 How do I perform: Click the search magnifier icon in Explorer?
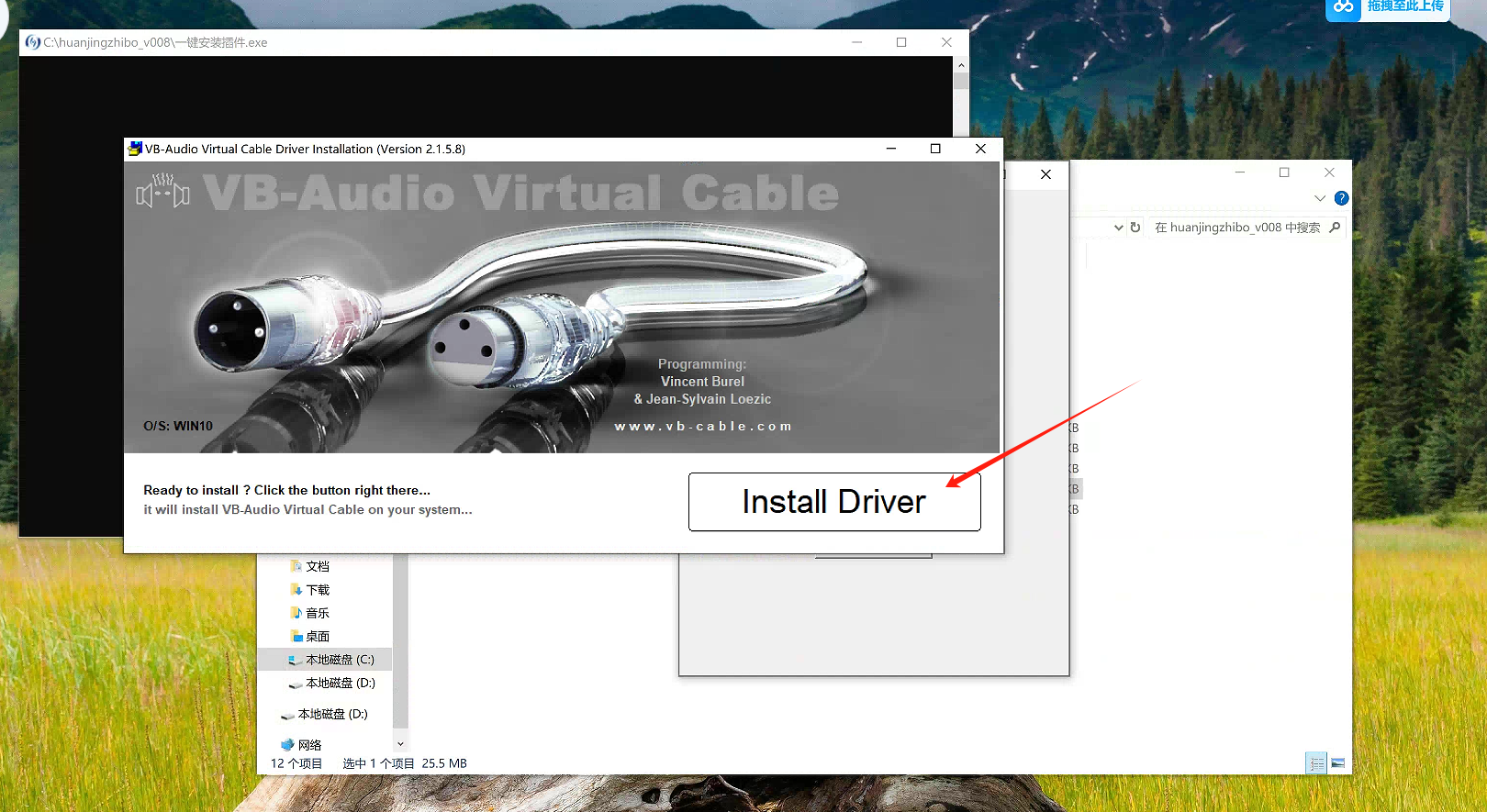[x=1335, y=228]
